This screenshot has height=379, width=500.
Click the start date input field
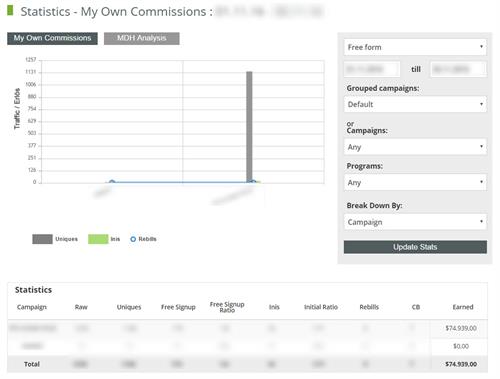[x=371, y=69]
